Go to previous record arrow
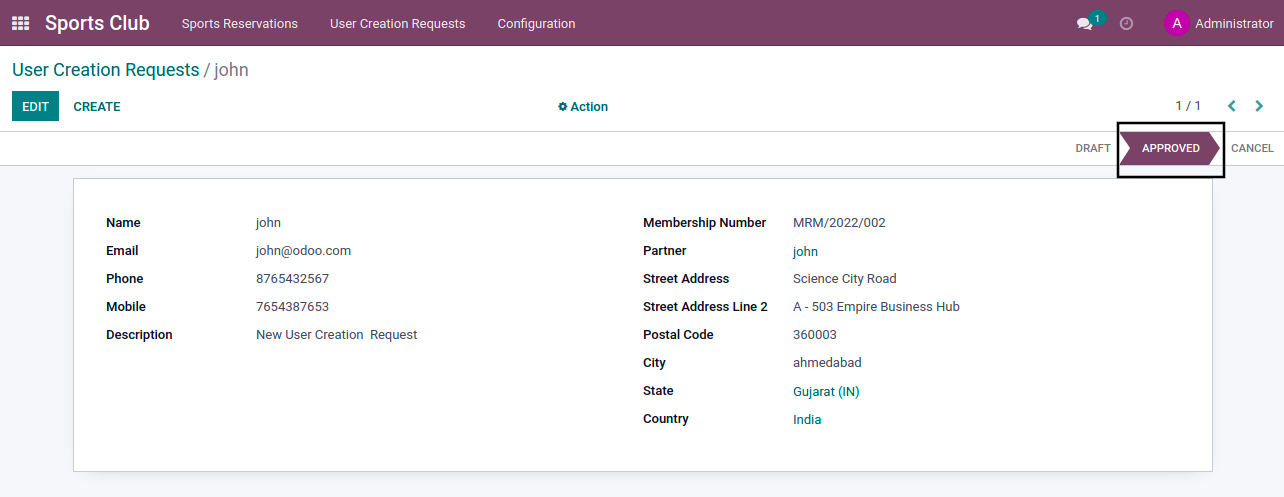The image size is (1284, 497). (1232, 106)
